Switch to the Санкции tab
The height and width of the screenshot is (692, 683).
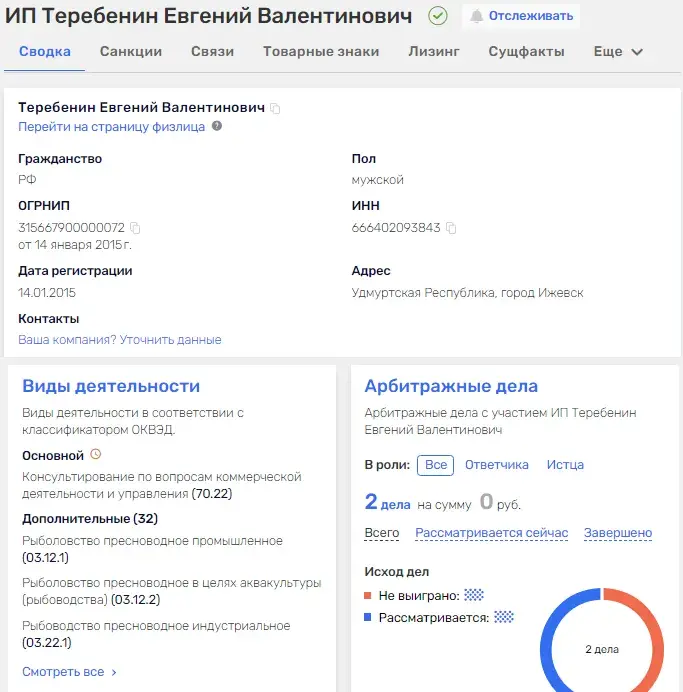131,52
